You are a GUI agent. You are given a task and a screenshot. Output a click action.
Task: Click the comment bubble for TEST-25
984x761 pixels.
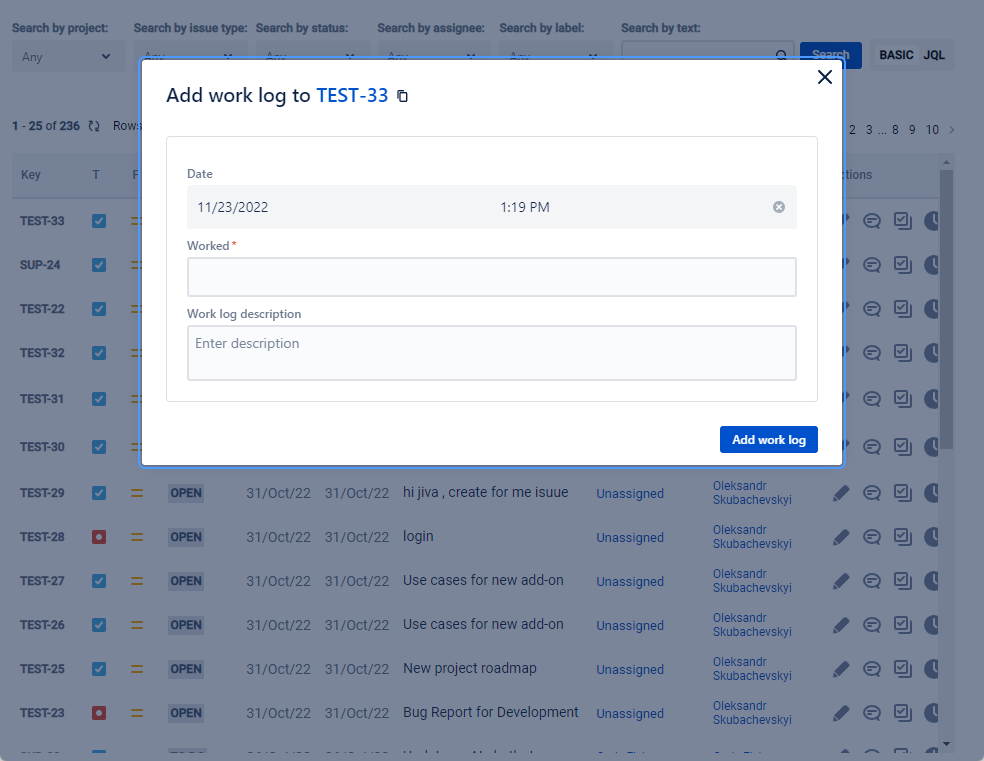coord(872,669)
